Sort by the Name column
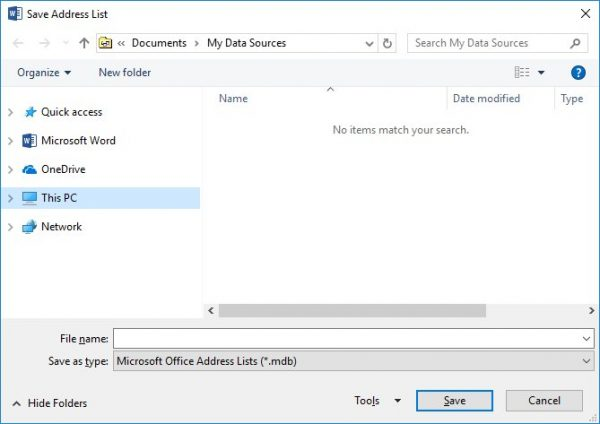This screenshot has height=424, width=600. tap(233, 98)
